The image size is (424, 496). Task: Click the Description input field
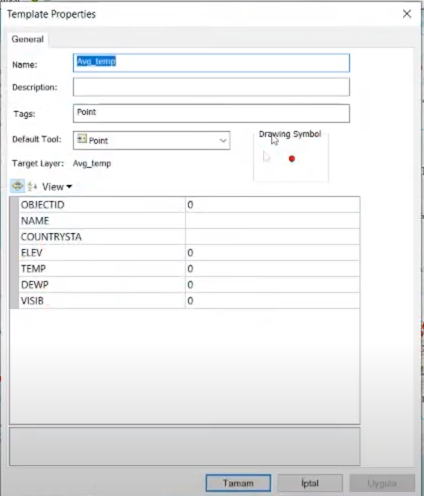(211, 87)
